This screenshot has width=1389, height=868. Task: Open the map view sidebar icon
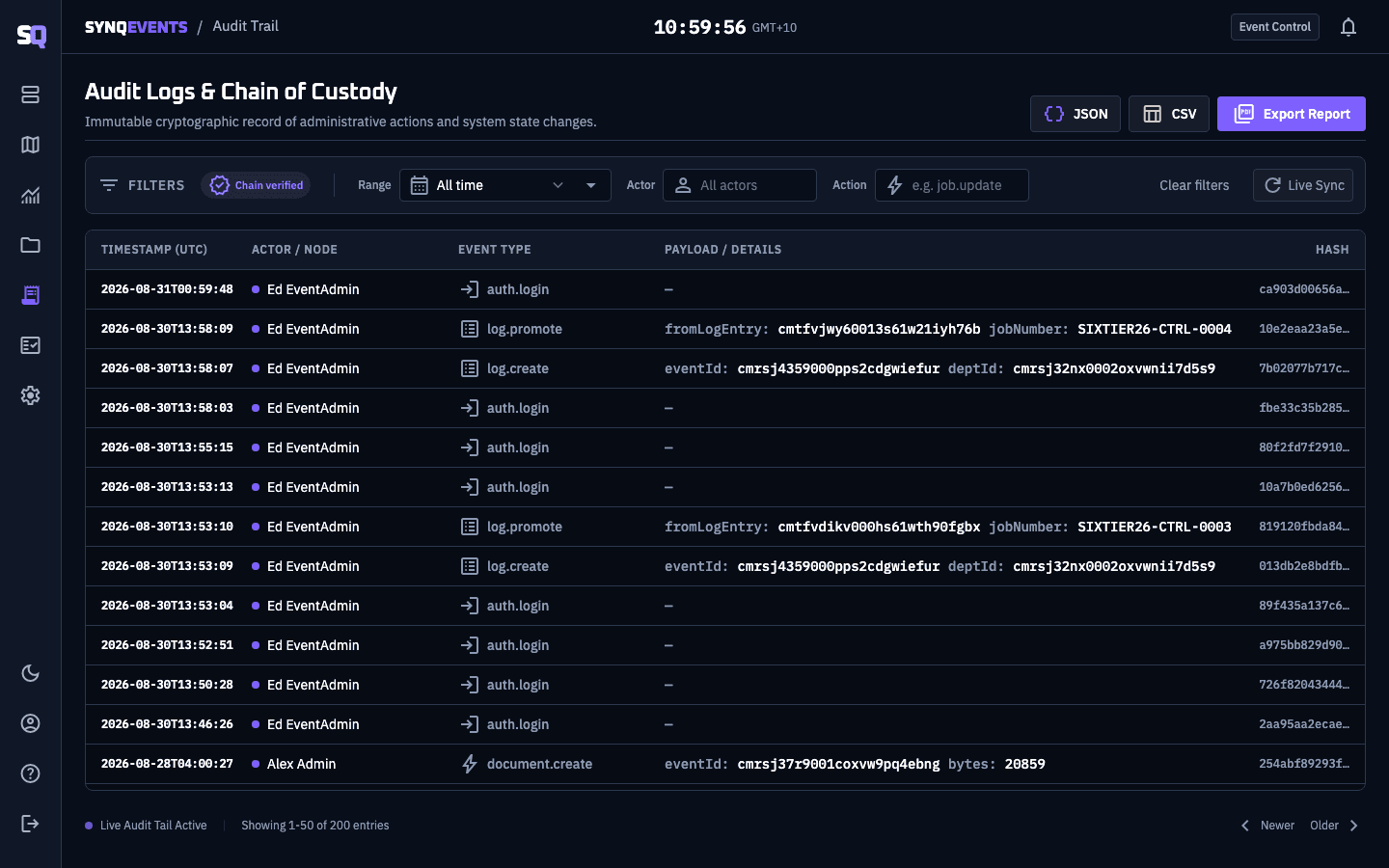pos(30,145)
